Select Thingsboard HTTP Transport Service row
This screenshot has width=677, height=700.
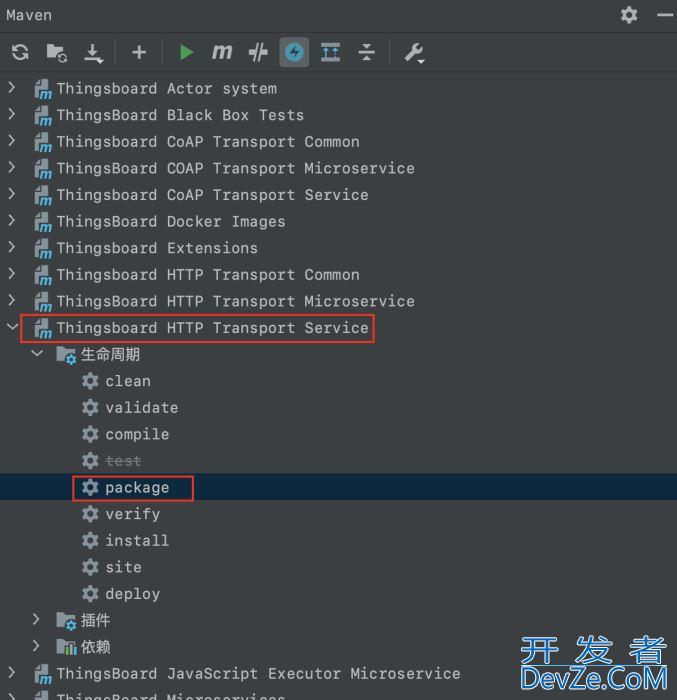338,328
